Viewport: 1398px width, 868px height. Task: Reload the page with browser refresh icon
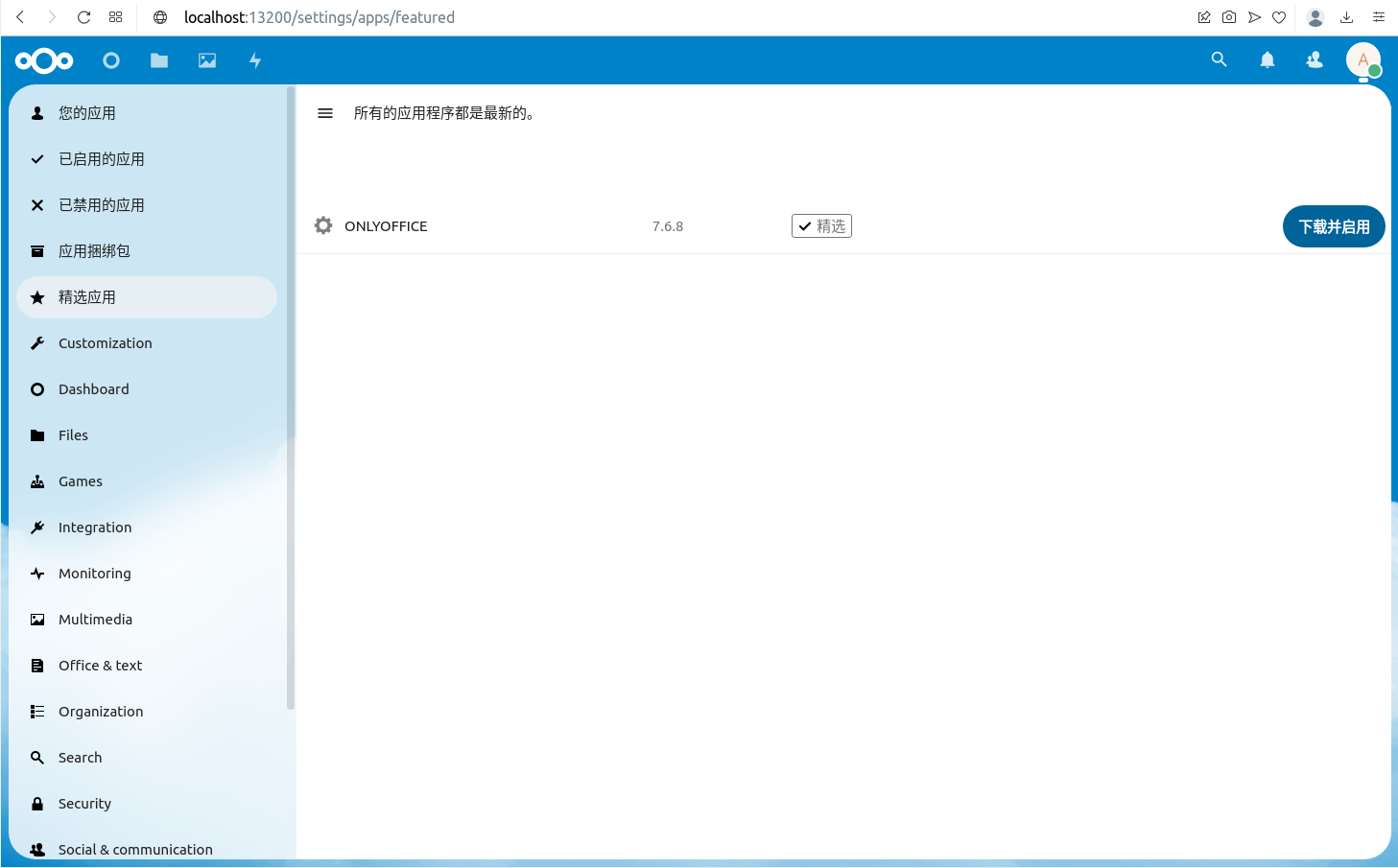[x=83, y=17]
